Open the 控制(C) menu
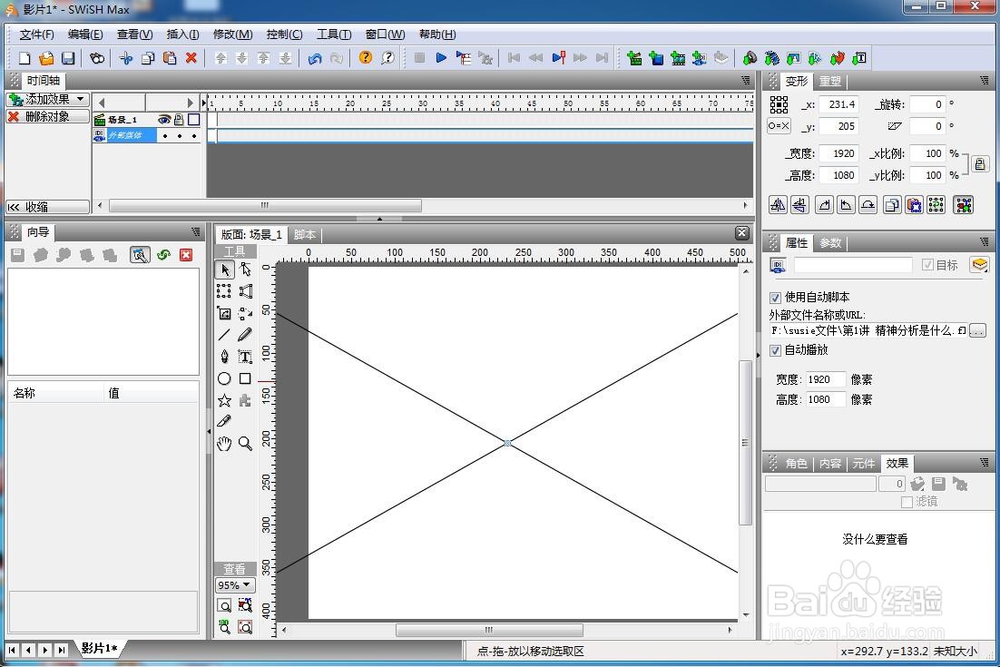1000x667 pixels. (x=284, y=34)
